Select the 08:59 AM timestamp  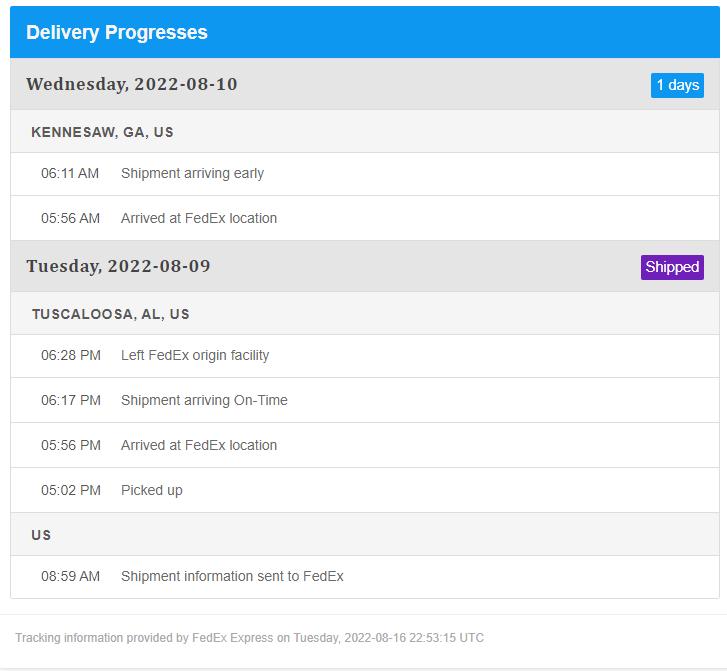pos(70,576)
